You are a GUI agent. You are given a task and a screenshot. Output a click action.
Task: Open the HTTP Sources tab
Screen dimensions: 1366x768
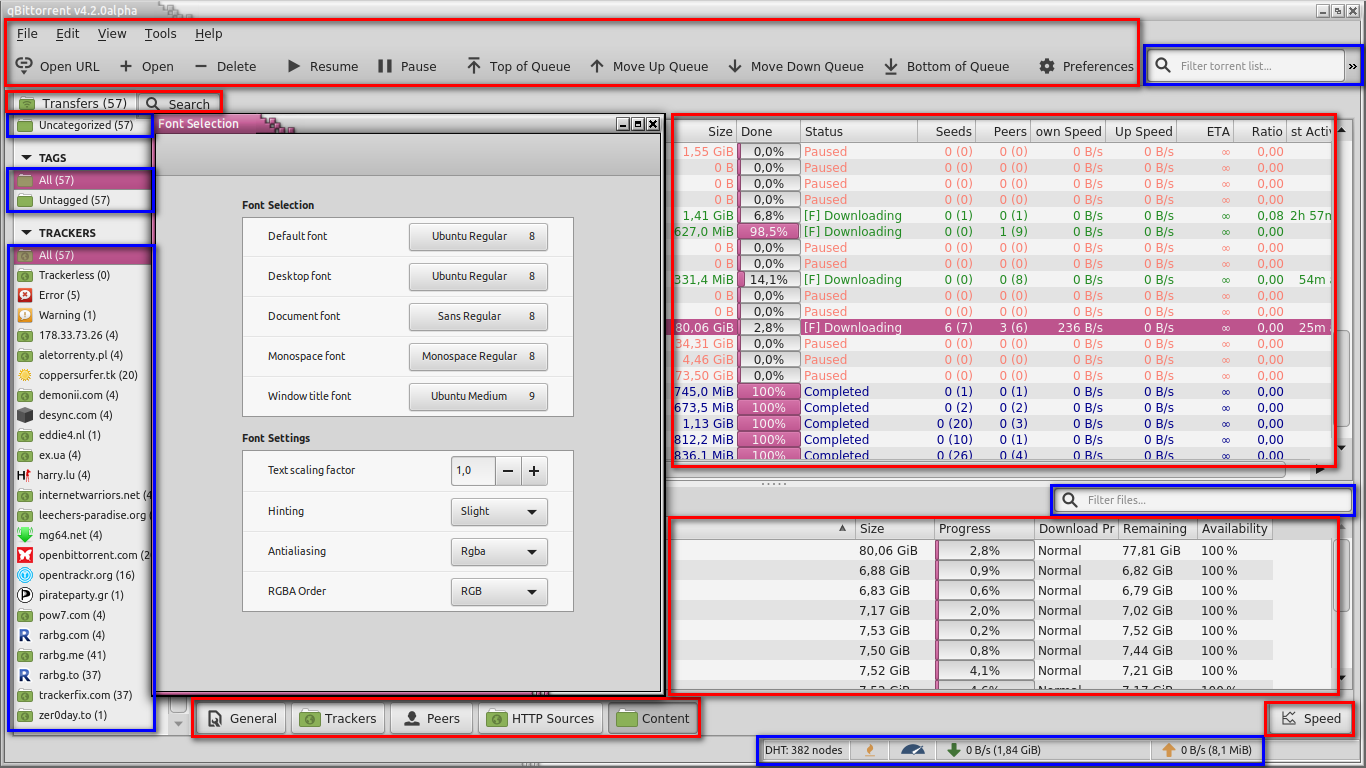[x=540, y=718]
